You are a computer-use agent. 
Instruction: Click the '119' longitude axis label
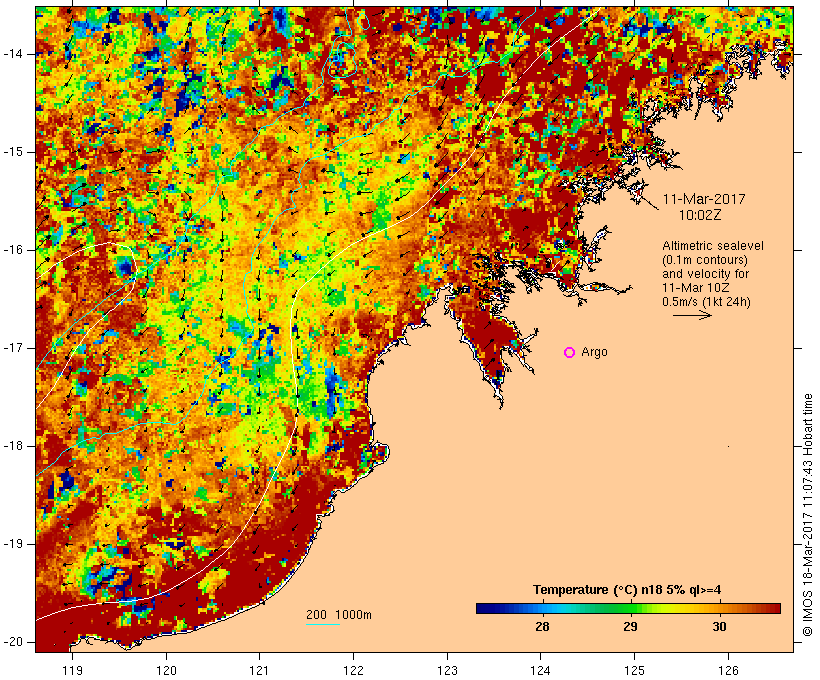[x=72, y=670]
